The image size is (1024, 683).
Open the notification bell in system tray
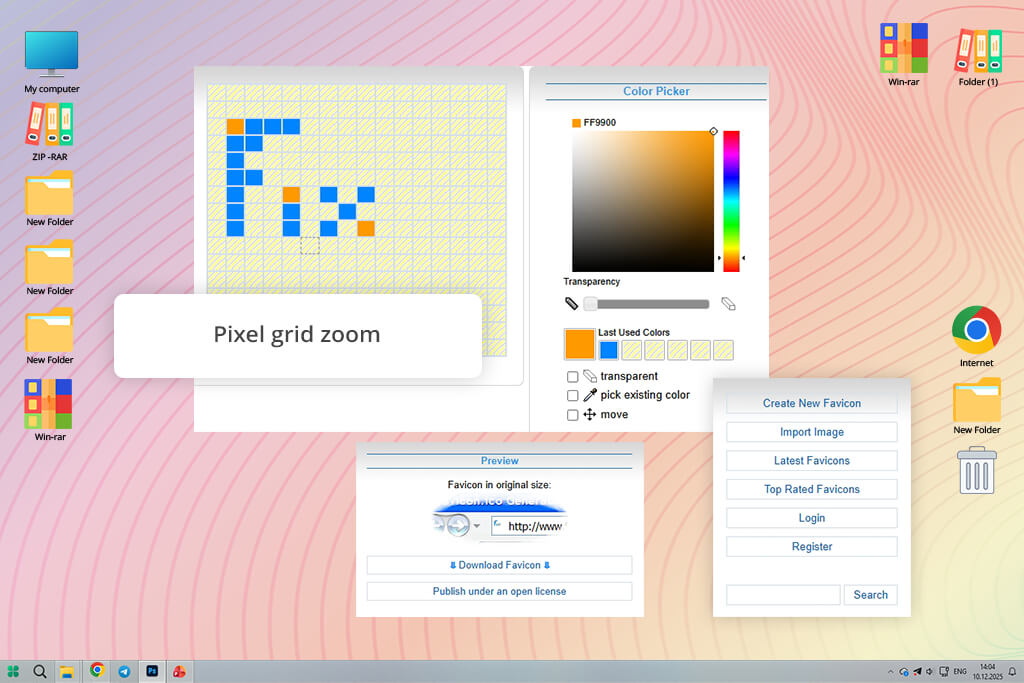[x=1012, y=672]
